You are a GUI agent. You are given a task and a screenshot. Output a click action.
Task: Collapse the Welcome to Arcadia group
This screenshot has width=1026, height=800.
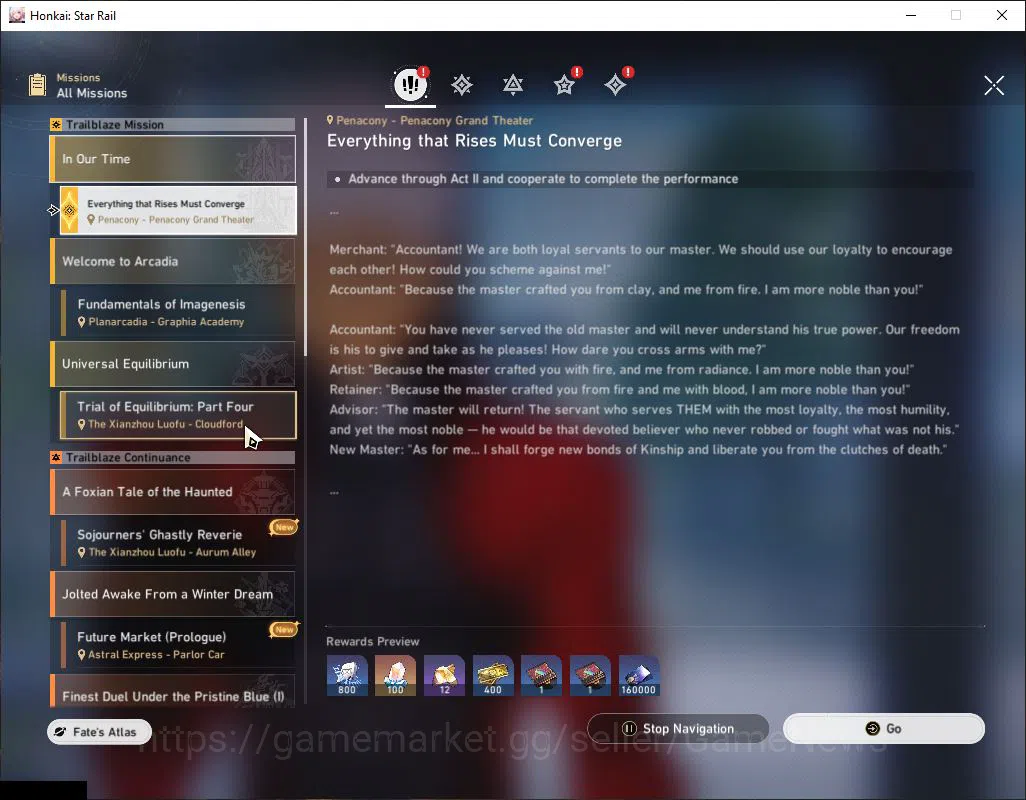pos(173,261)
